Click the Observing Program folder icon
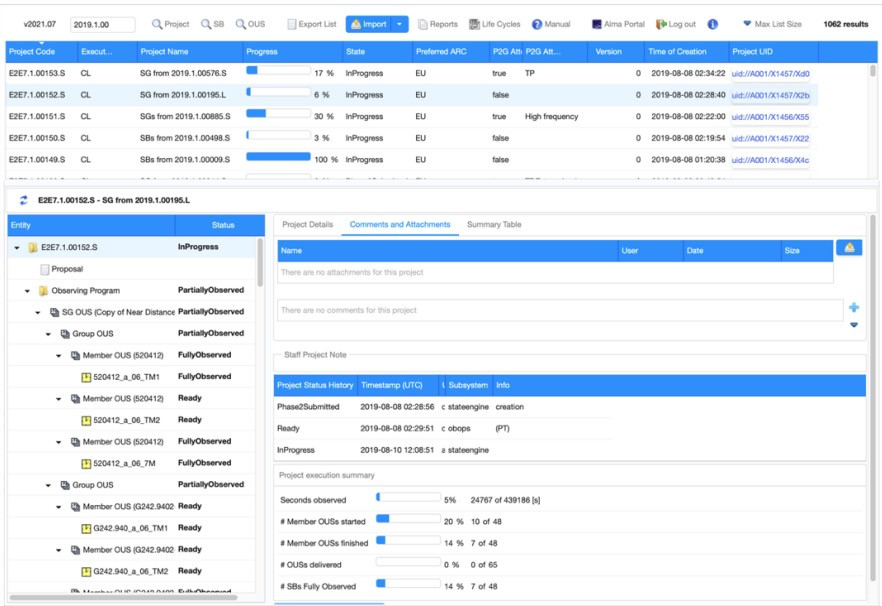882x606 pixels. [43, 291]
